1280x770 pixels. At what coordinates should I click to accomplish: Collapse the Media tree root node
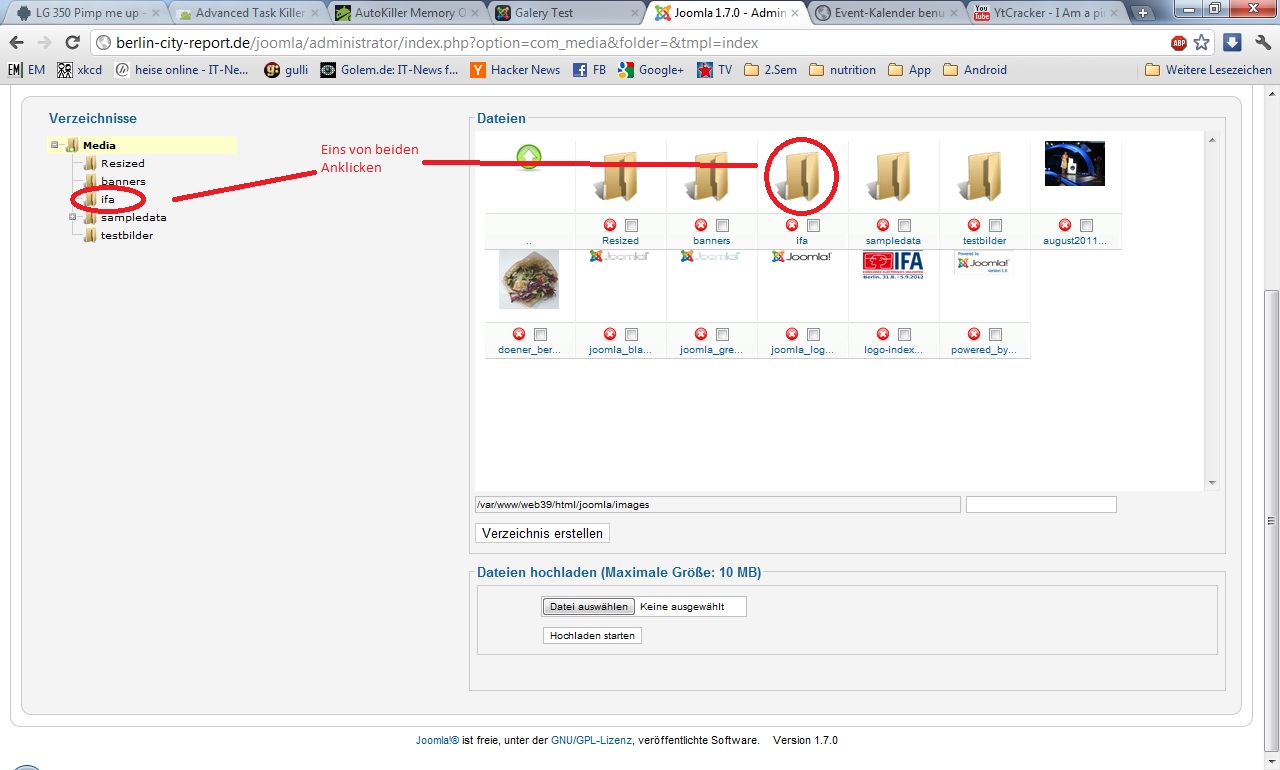coord(56,146)
